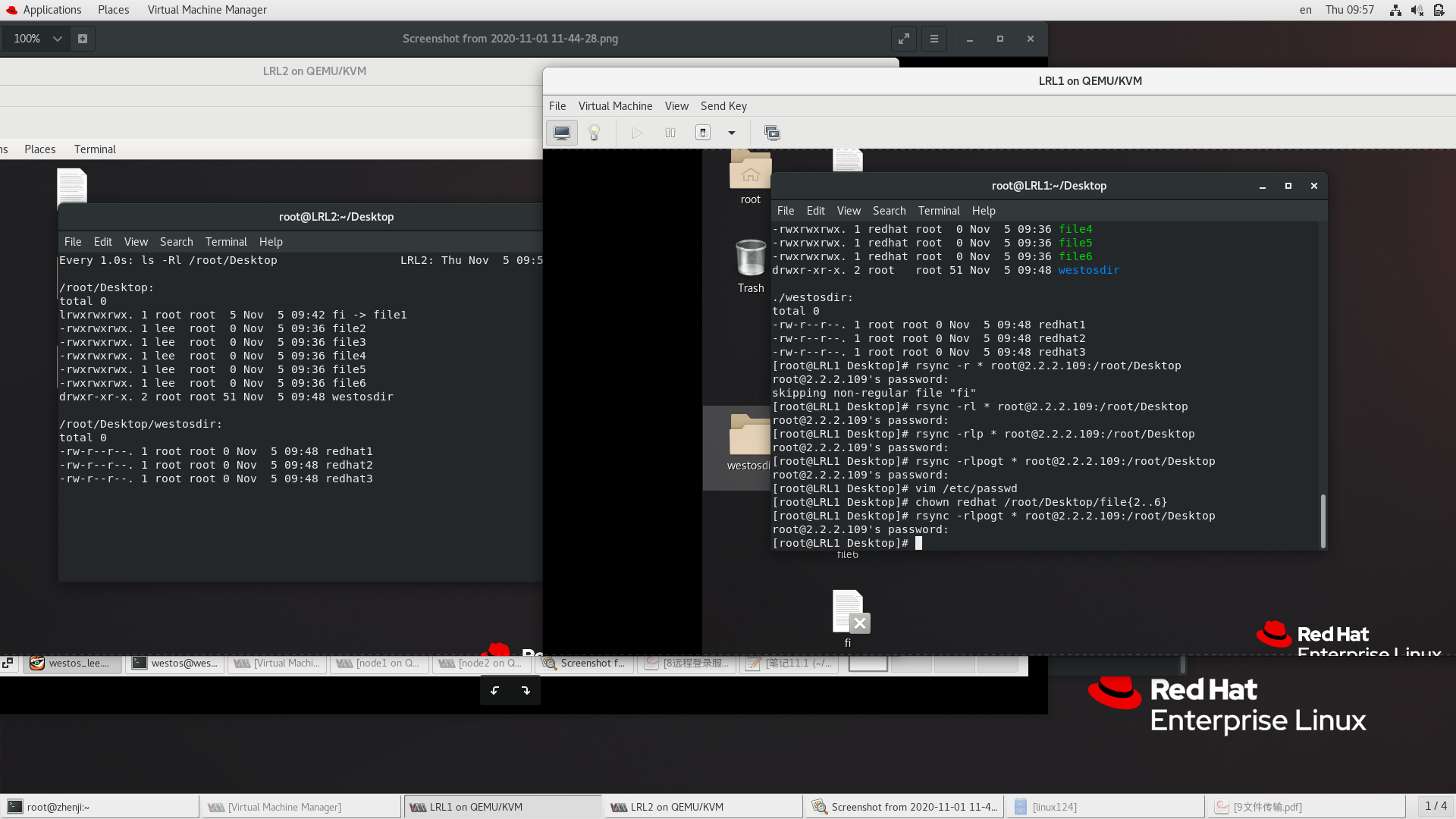The image size is (1456, 819).
Task: Expand the shutdown options dropdown arrow
Action: pos(732,133)
